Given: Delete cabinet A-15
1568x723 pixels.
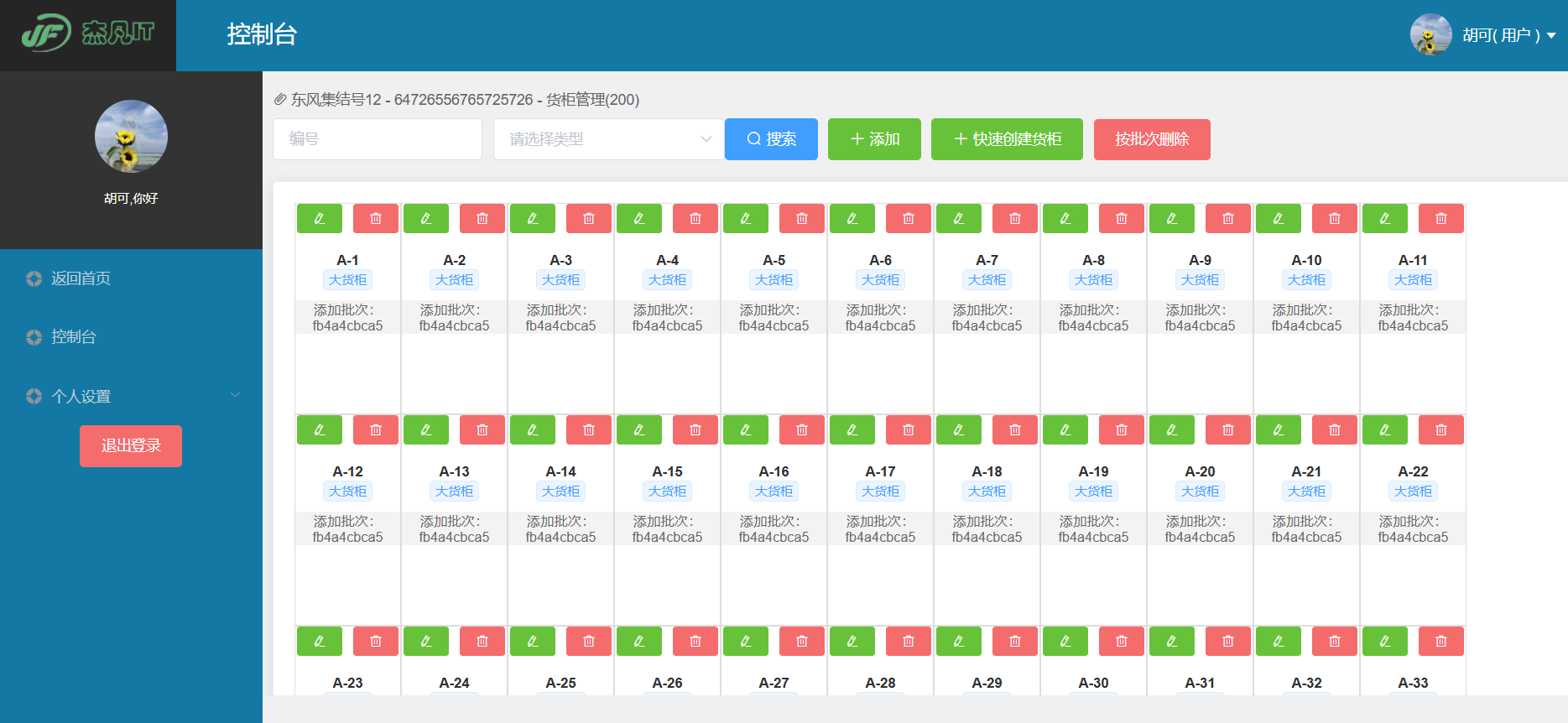Looking at the screenshot, I should click(695, 429).
